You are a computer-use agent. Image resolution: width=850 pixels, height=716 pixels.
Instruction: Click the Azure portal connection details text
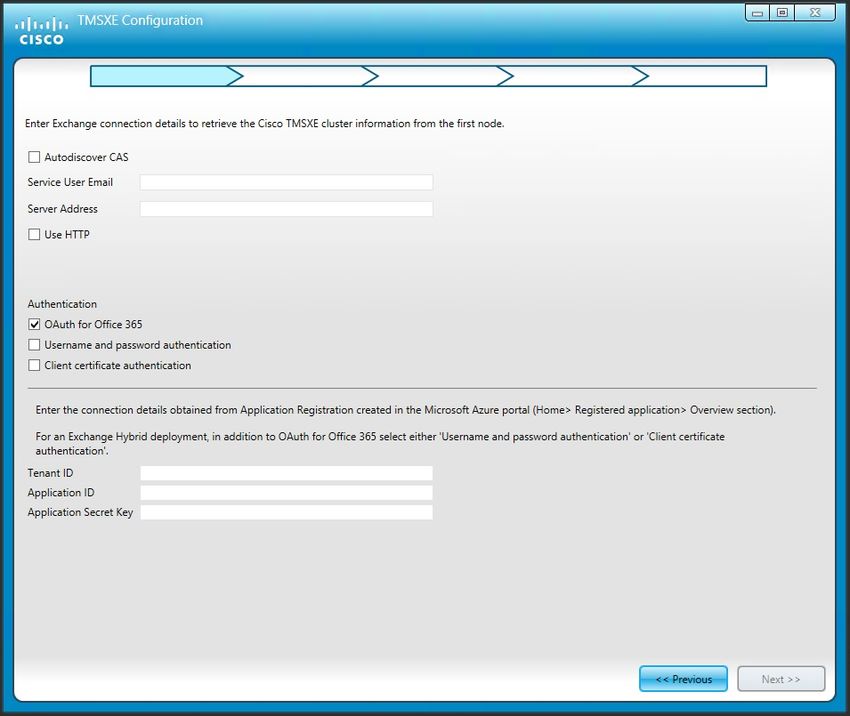tap(405, 410)
